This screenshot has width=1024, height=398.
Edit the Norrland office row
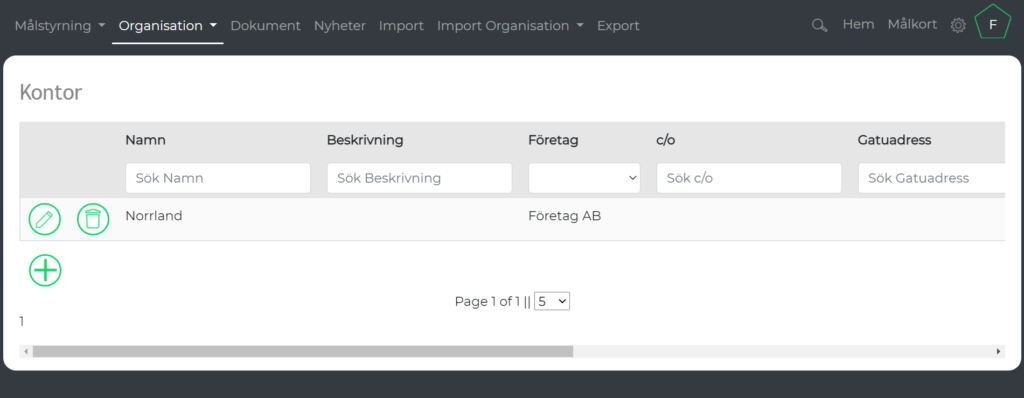click(44, 219)
